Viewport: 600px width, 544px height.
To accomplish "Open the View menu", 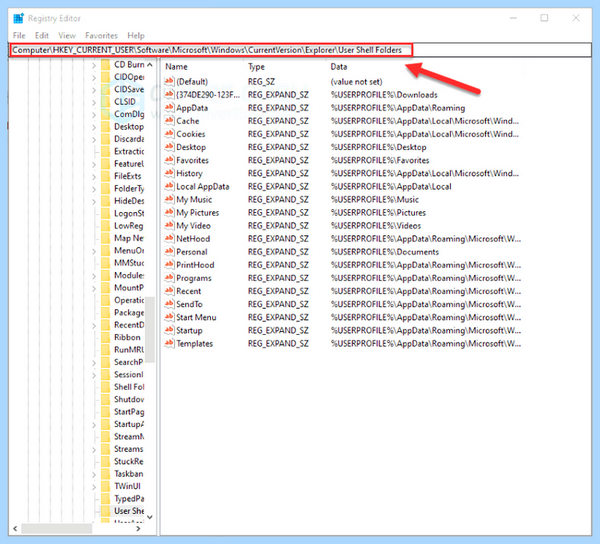I will 67,36.
